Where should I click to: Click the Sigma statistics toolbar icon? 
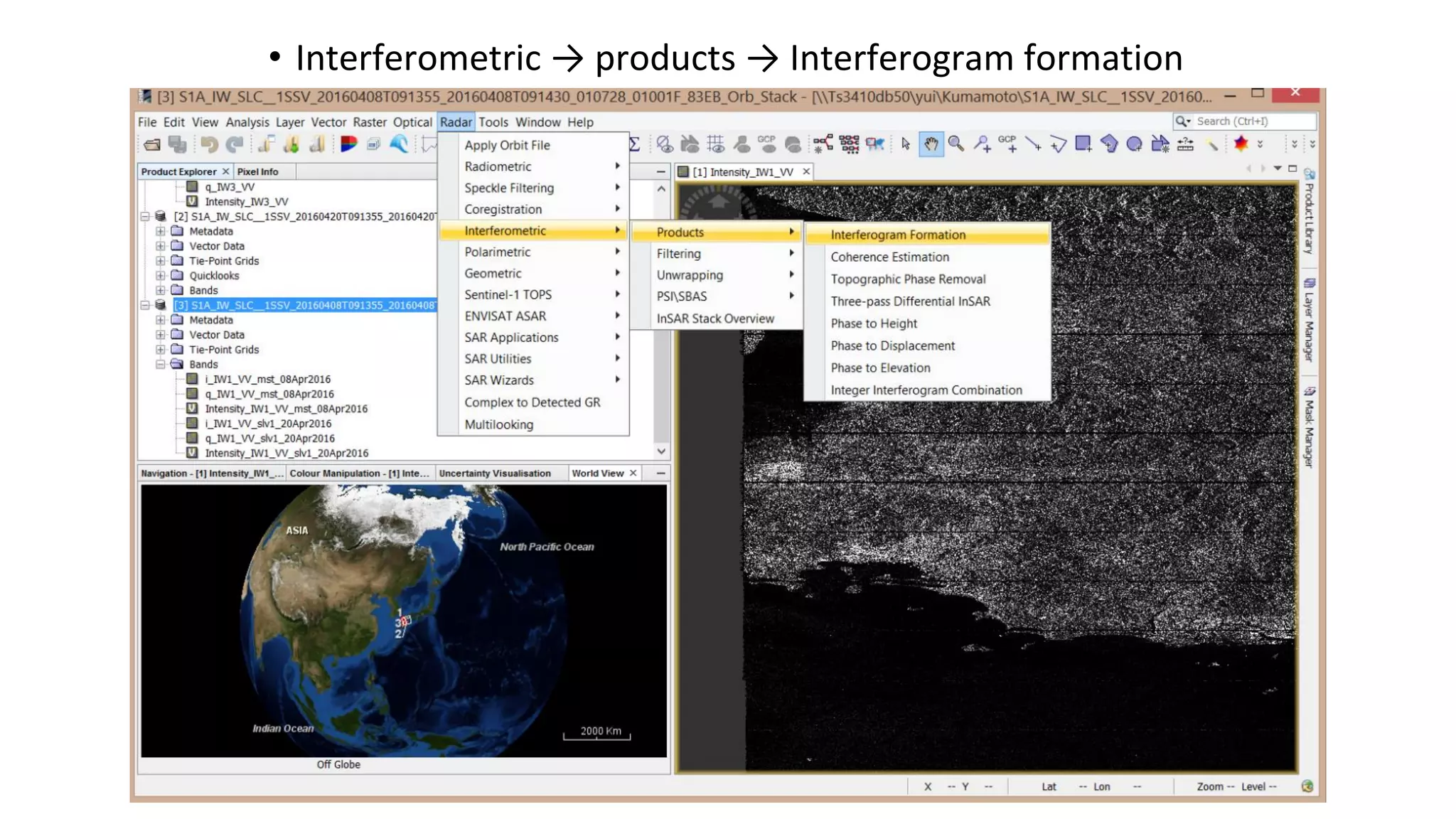tap(635, 144)
